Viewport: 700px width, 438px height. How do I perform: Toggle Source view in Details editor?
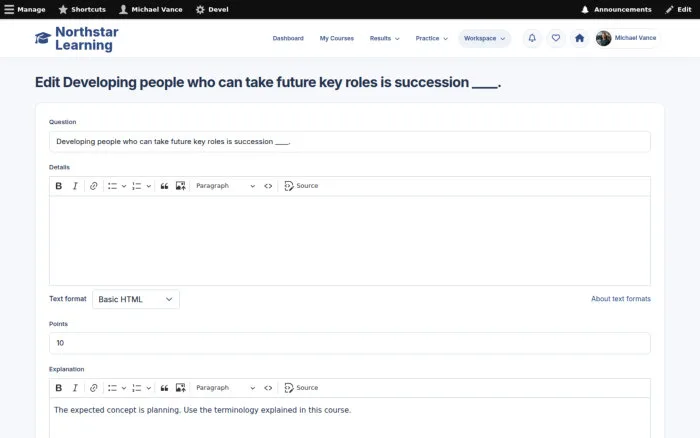pyautogui.click(x=301, y=186)
